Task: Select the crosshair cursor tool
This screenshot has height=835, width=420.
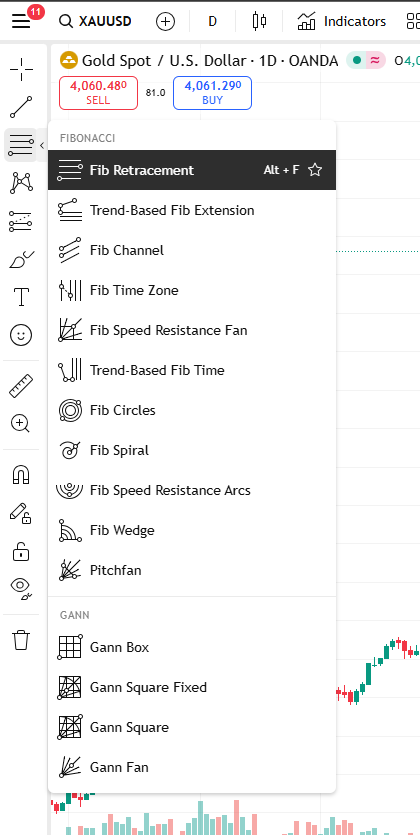Action: pos(21,69)
